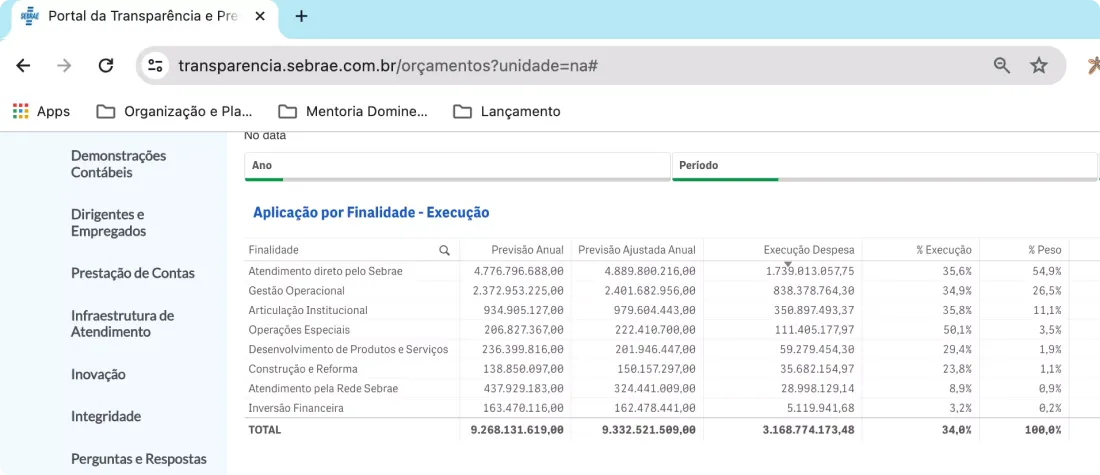This screenshot has height=475, width=1100.
Task: Go to Dirigentes e Empregados in sidebar
Action: tap(109, 222)
